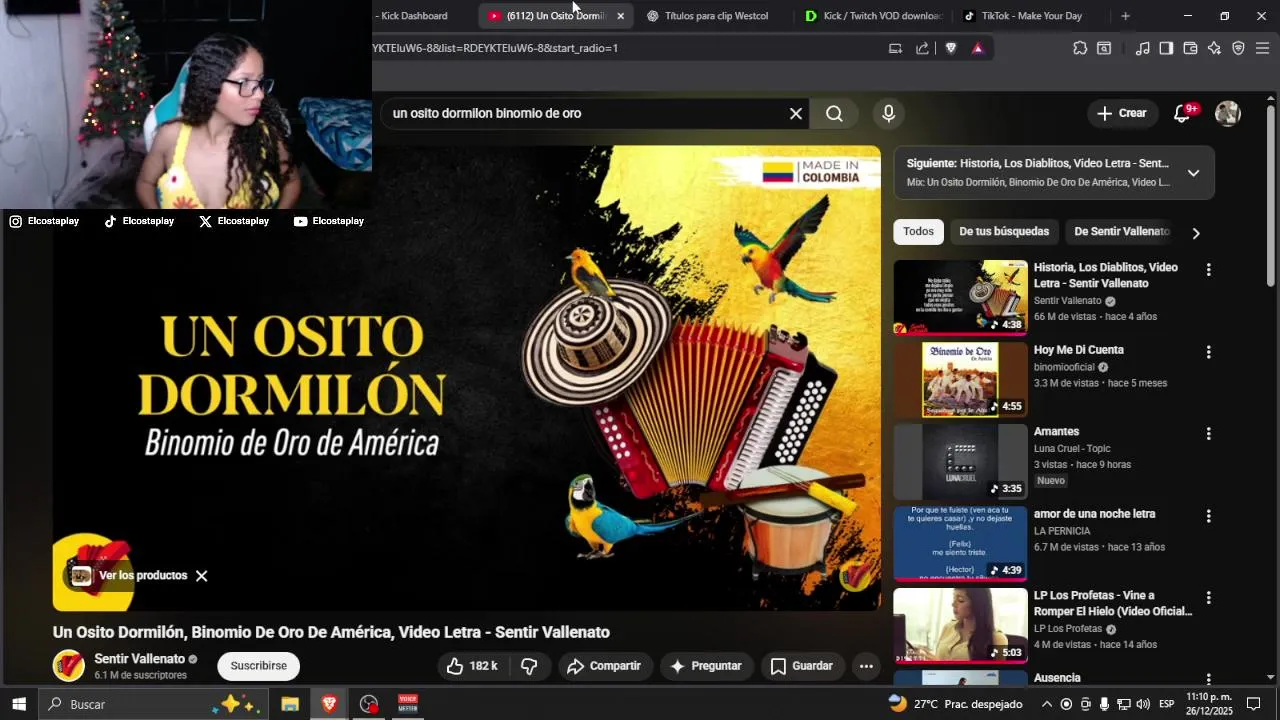The width and height of the screenshot is (1280, 720).
Task: Open more actions ellipsis below video
Action: (x=866, y=666)
